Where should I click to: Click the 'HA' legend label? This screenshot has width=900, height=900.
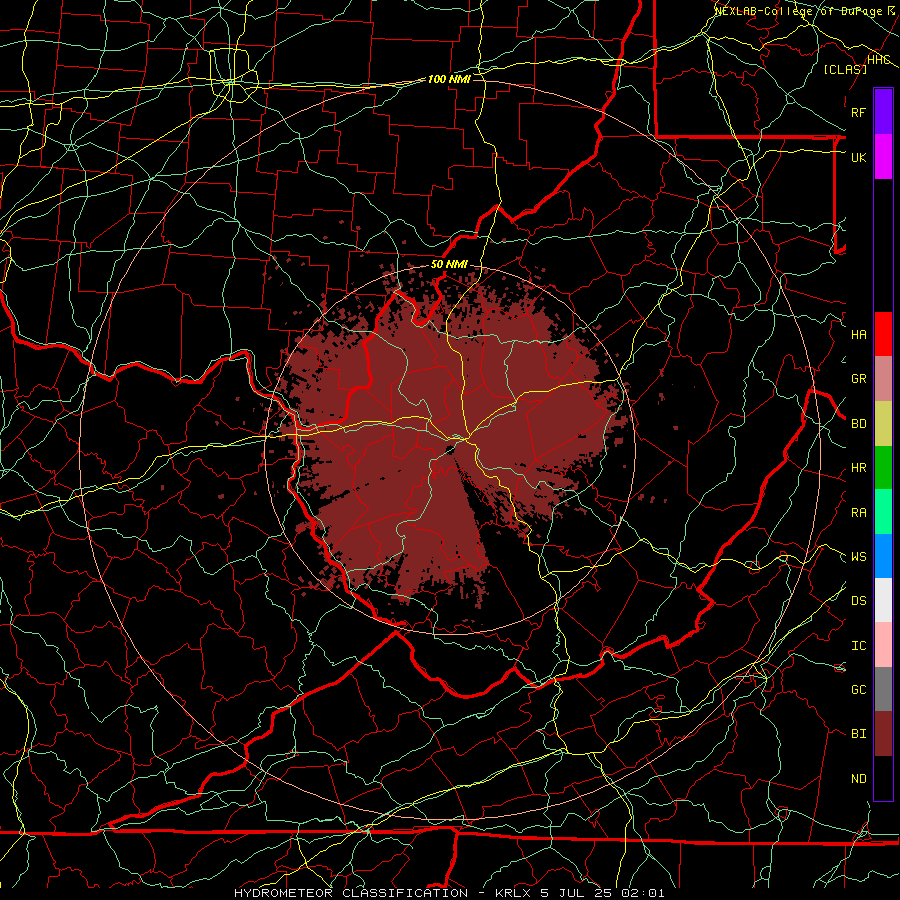(859, 335)
